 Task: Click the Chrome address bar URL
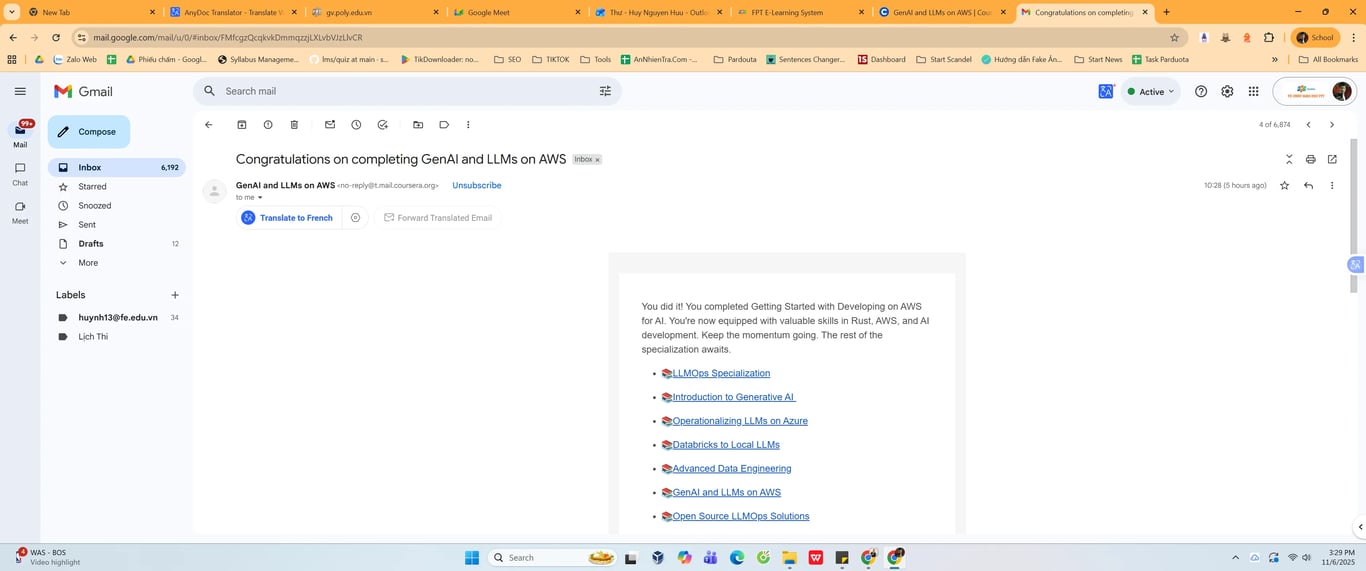click(x=228, y=38)
